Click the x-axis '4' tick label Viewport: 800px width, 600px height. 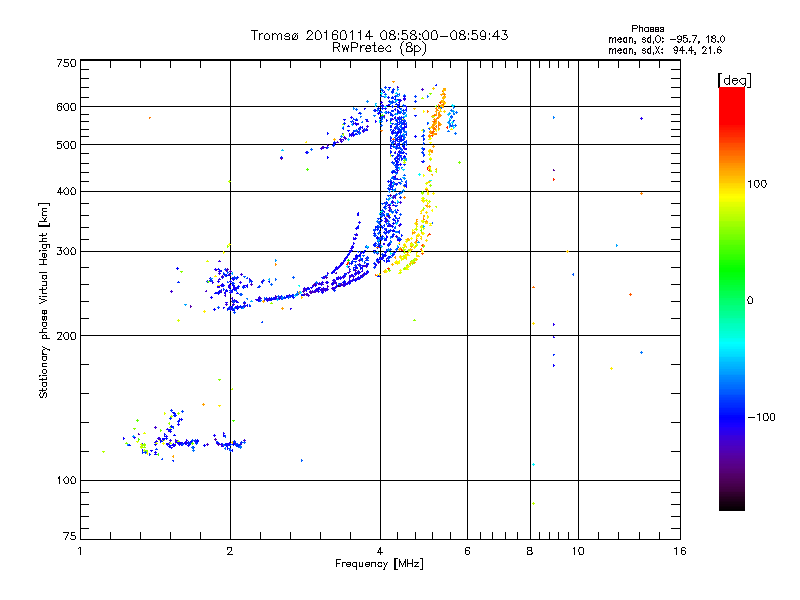coord(380,551)
